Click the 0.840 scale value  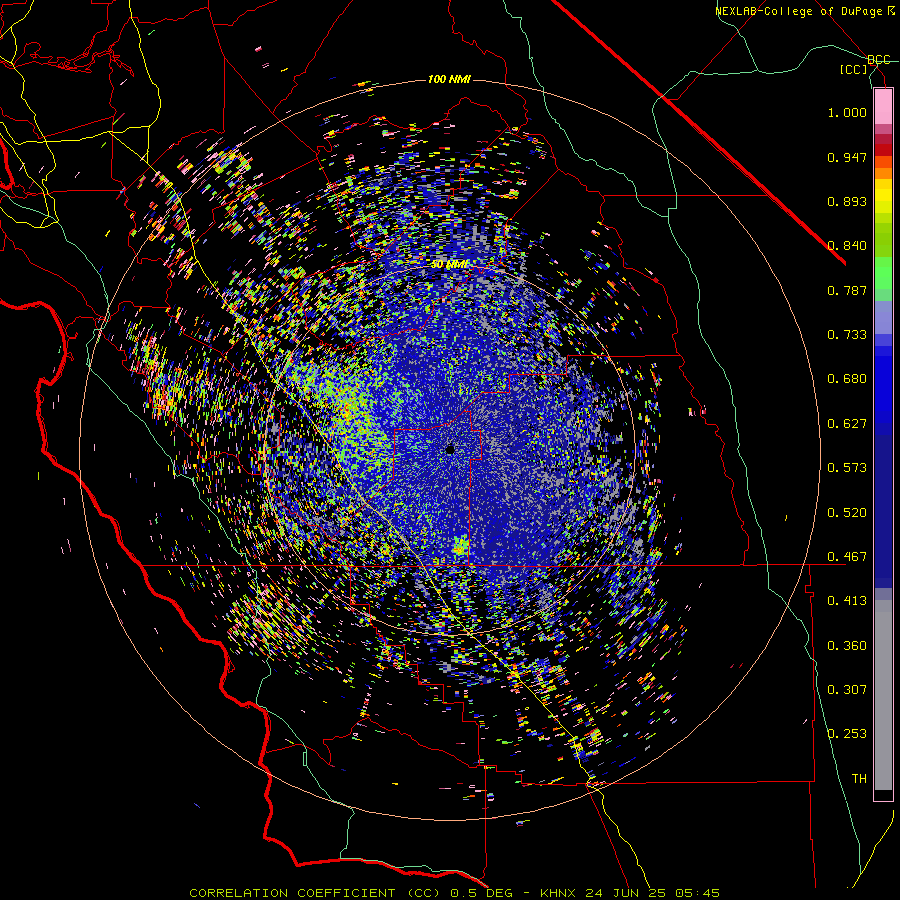(847, 246)
